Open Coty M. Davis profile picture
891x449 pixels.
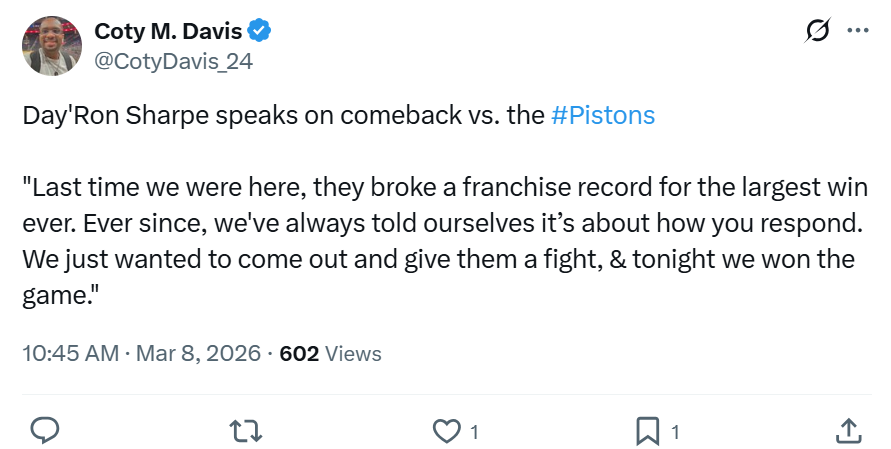click(x=51, y=46)
